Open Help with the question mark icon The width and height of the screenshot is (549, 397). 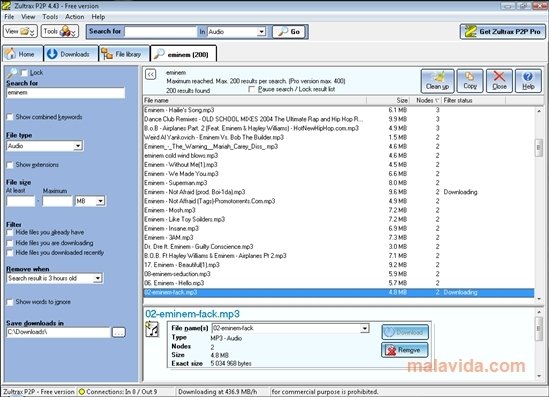pyautogui.click(x=528, y=81)
